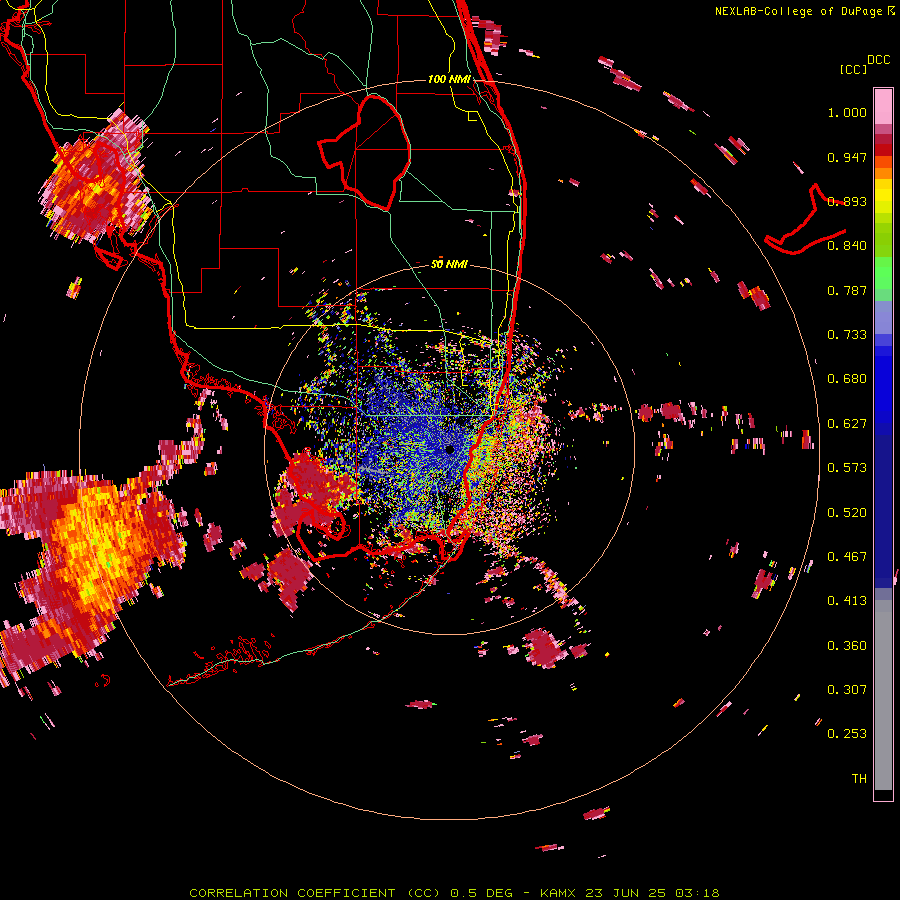Click the 1.000 scale value
Viewport: 900px width, 900px height.
847,112
